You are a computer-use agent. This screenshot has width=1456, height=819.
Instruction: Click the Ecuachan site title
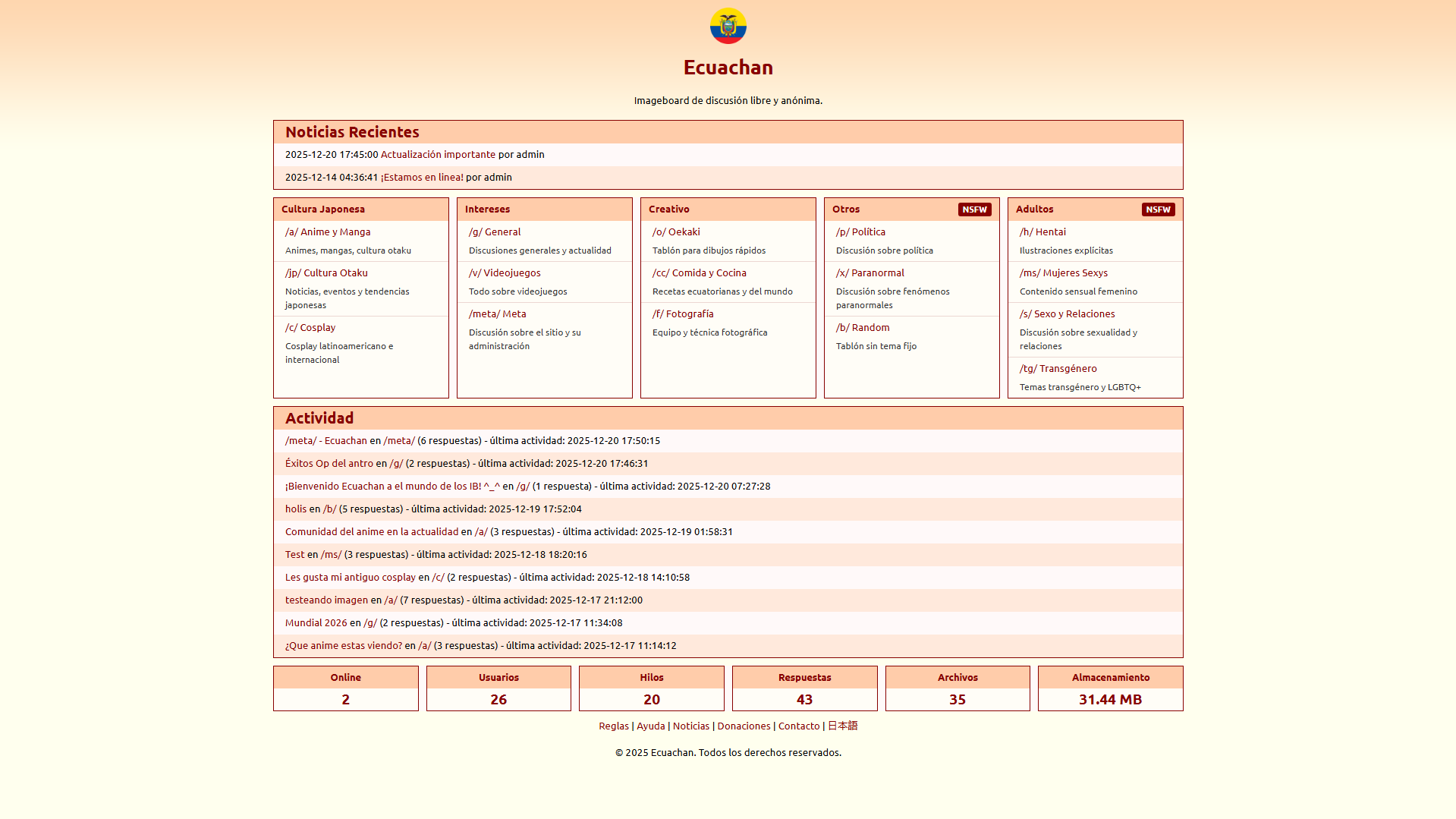(x=728, y=68)
